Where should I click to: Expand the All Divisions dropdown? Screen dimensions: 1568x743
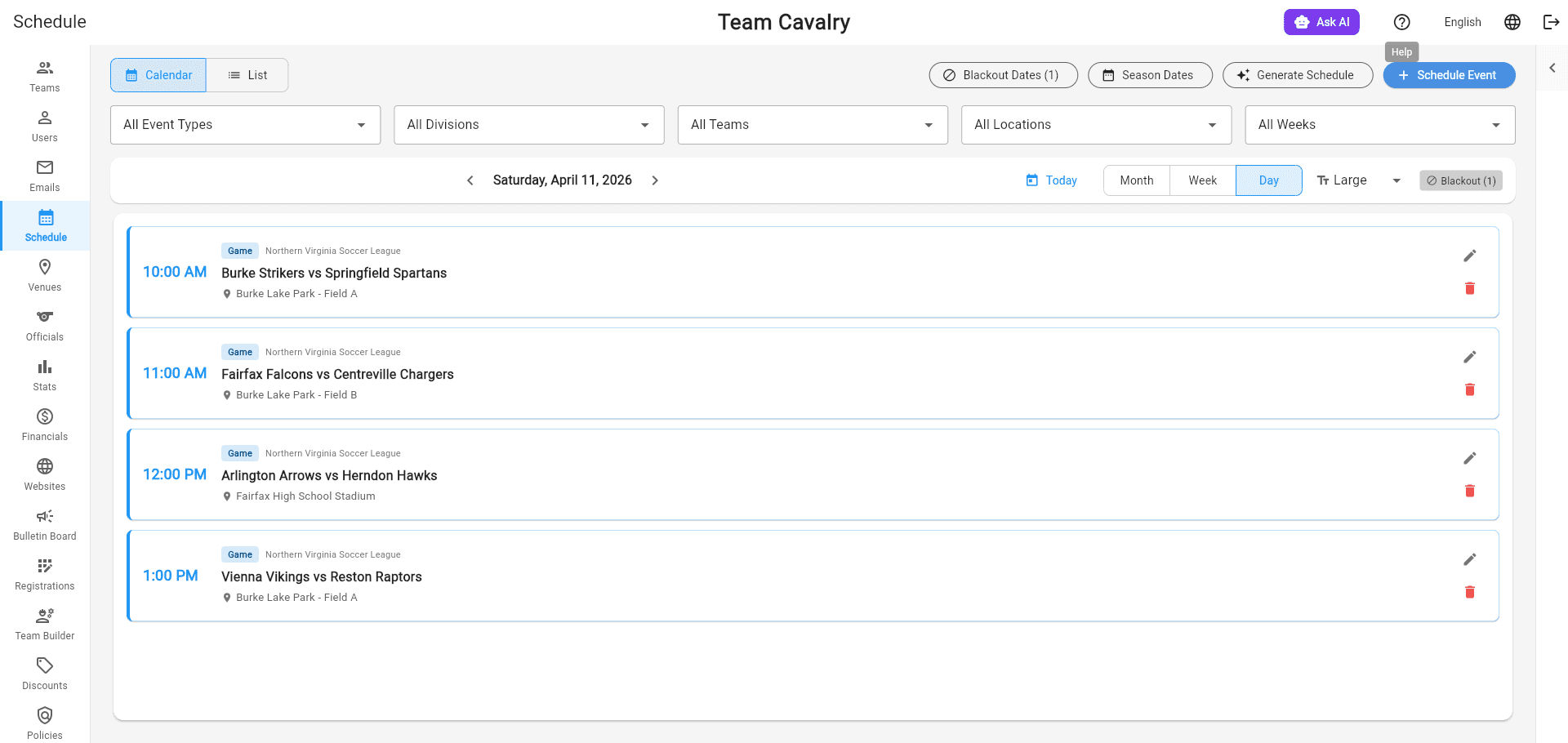tap(529, 125)
